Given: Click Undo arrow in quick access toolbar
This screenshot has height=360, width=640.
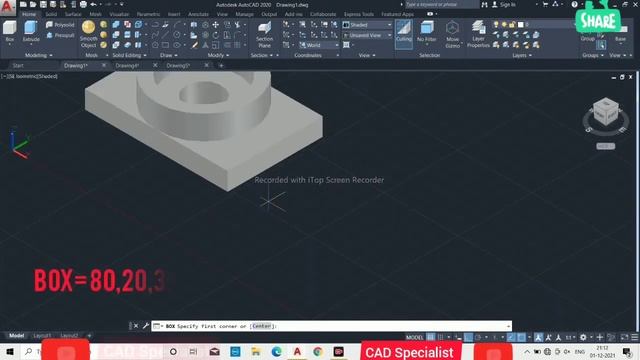Looking at the screenshot, I should point(93,4).
